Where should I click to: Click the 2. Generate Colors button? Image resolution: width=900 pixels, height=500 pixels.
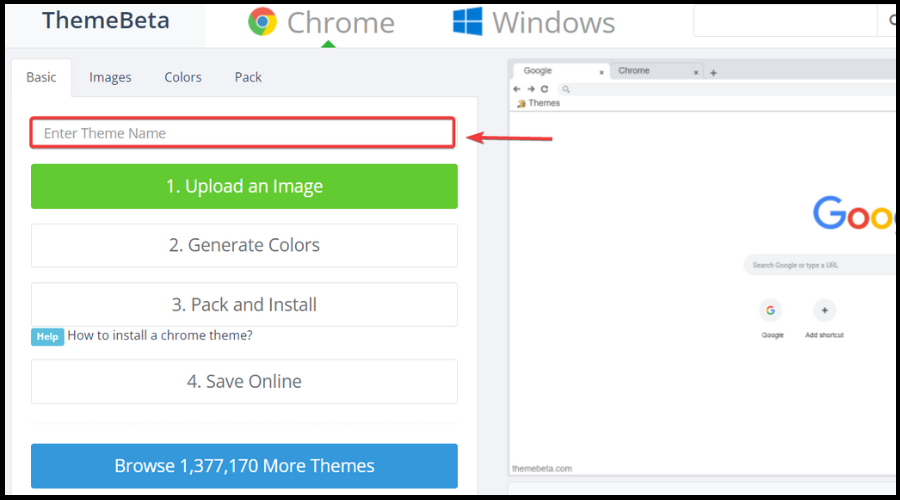(x=245, y=245)
